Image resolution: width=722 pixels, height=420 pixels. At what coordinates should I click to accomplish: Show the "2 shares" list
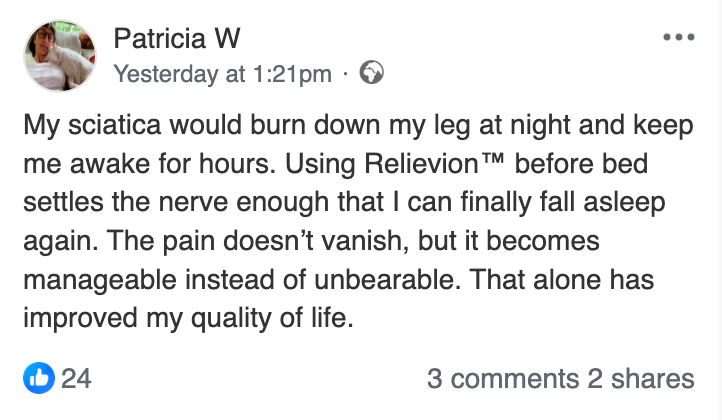tap(640, 379)
